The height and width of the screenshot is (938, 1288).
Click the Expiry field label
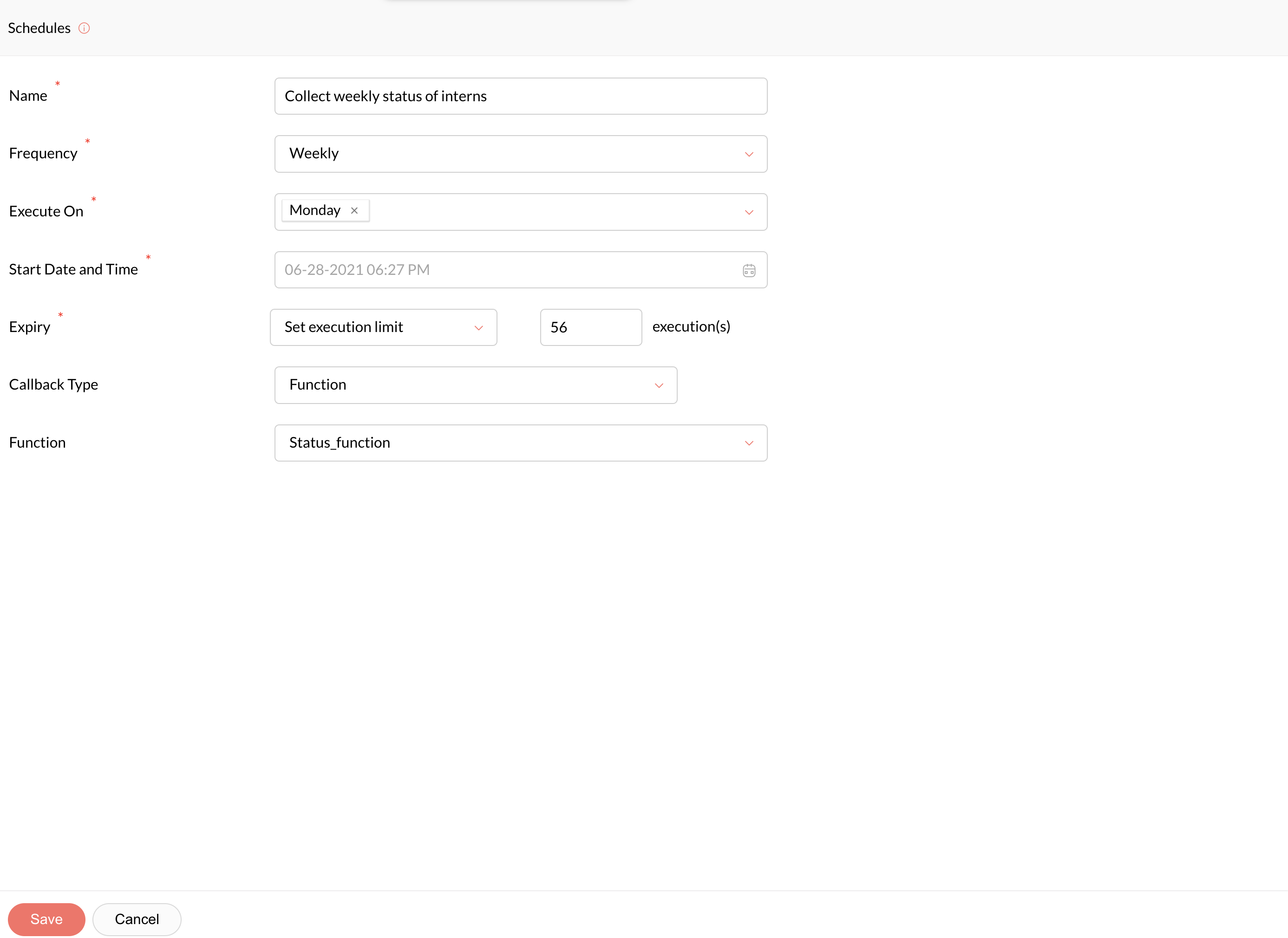point(30,327)
